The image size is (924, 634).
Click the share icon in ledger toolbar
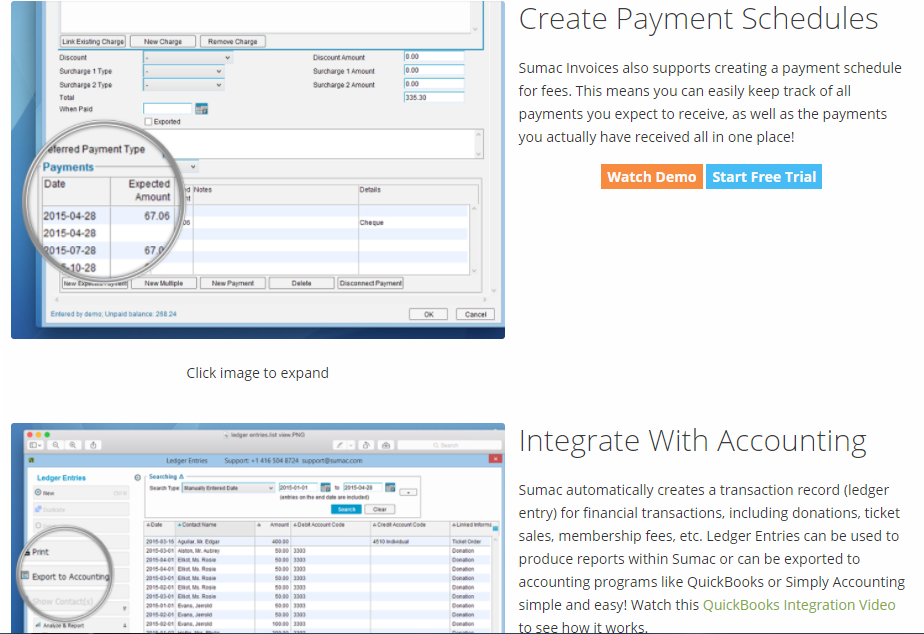tap(93, 445)
